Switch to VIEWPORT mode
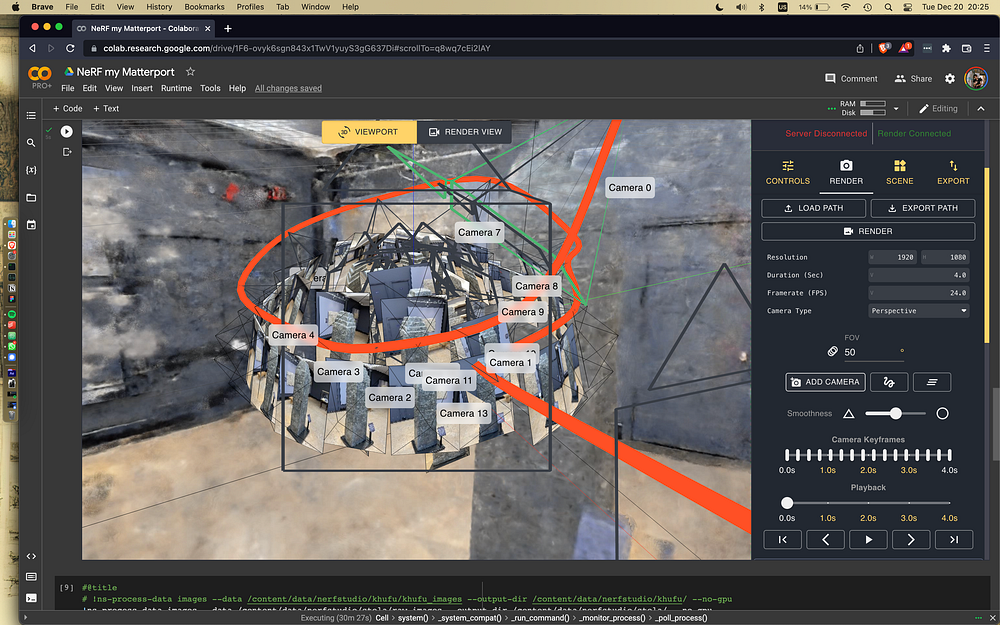The width and height of the screenshot is (1000, 625). [369, 132]
